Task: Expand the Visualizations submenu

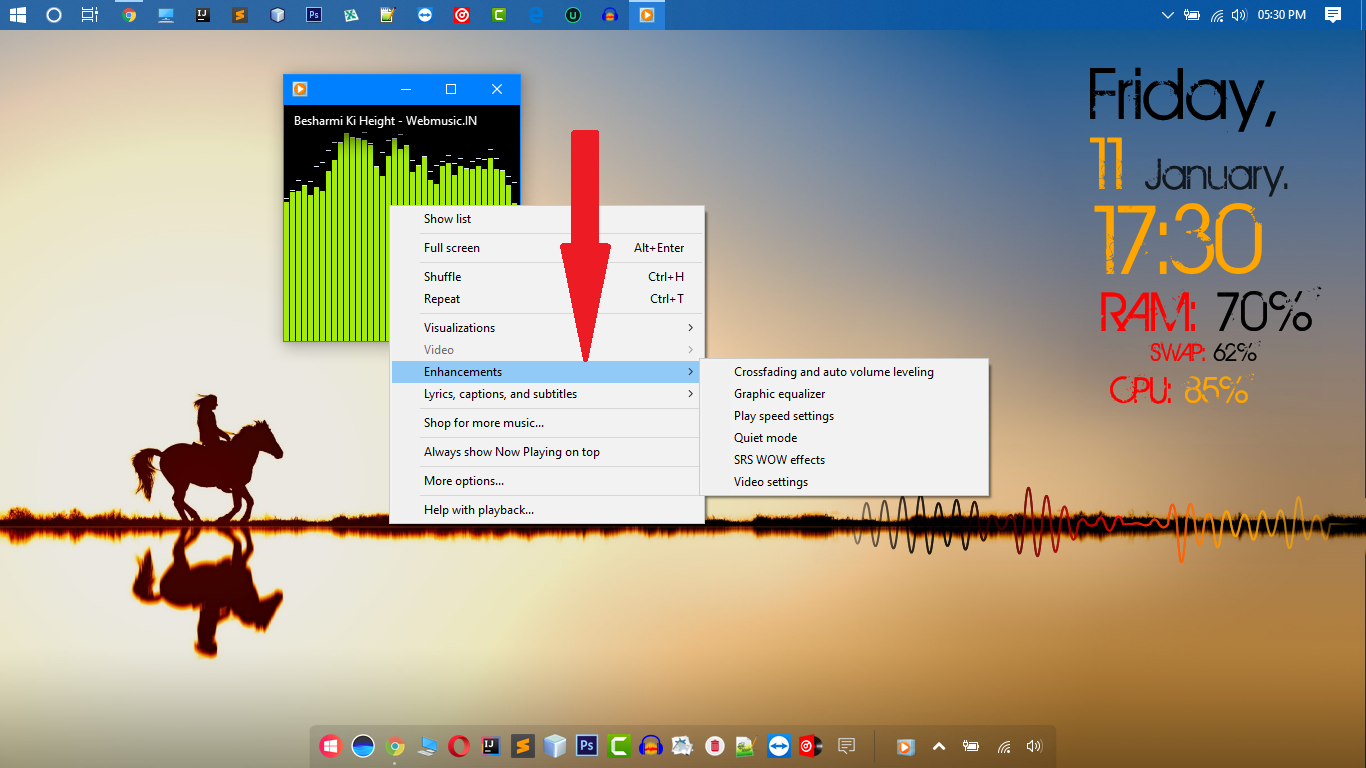Action: tap(460, 327)
